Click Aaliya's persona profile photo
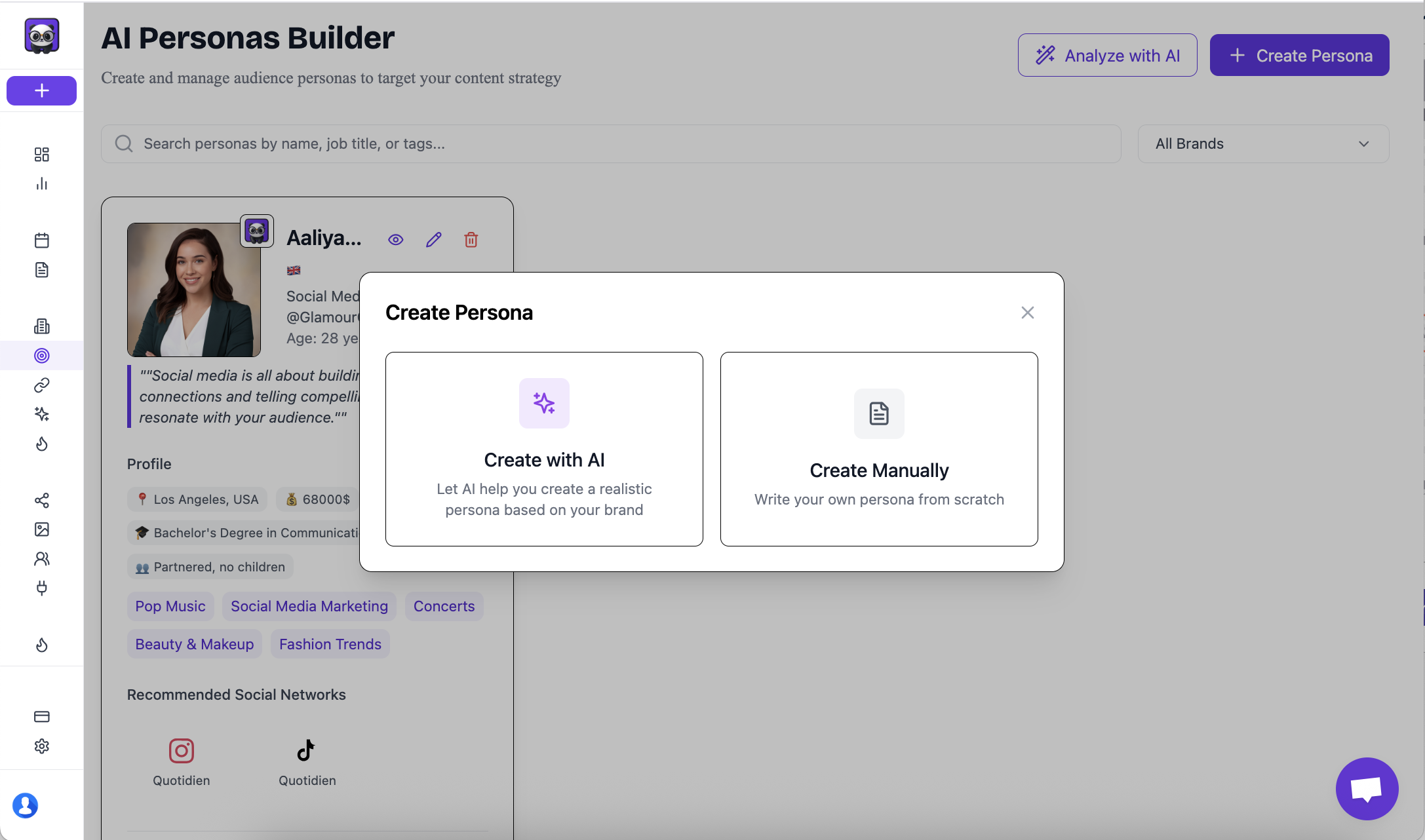This screenshot has height=840, width=1425. [x=193, y=290]
